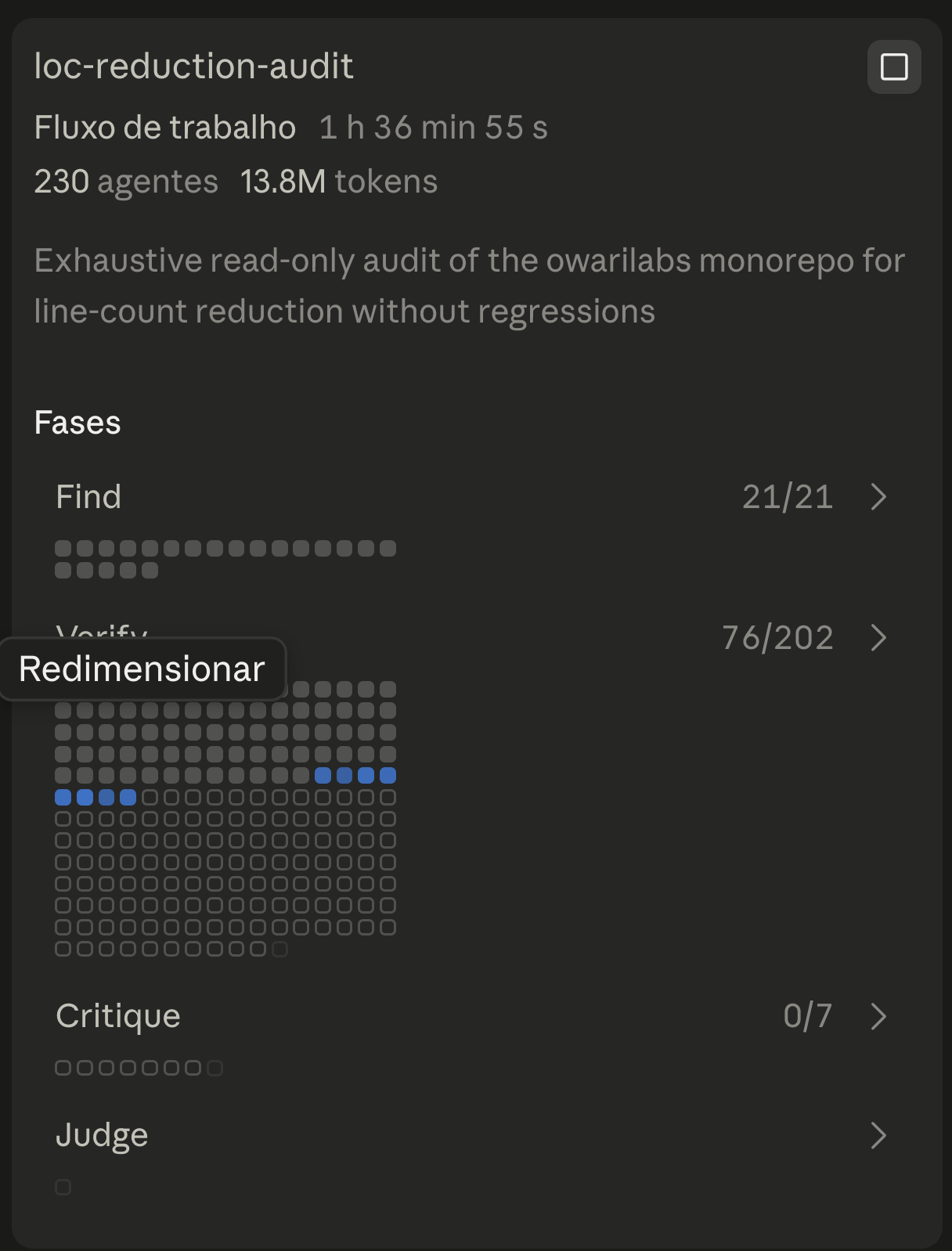Screen dimensions: 952x1251
Task: Select the first blue running Verify agent square
Action: [323, 776]
